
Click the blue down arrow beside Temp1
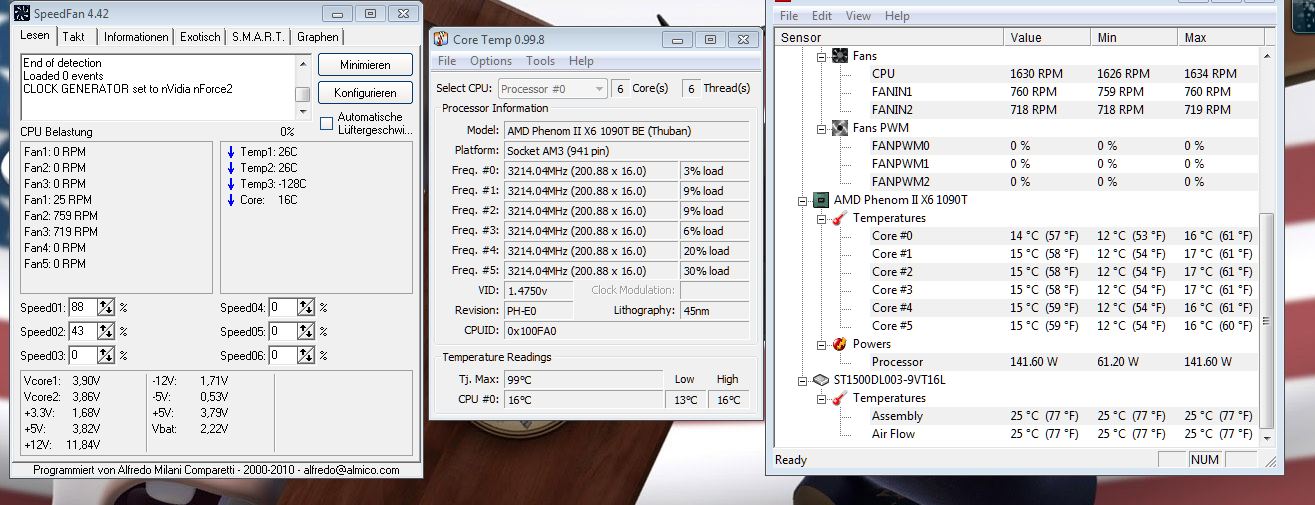click(x=231, y=152)
